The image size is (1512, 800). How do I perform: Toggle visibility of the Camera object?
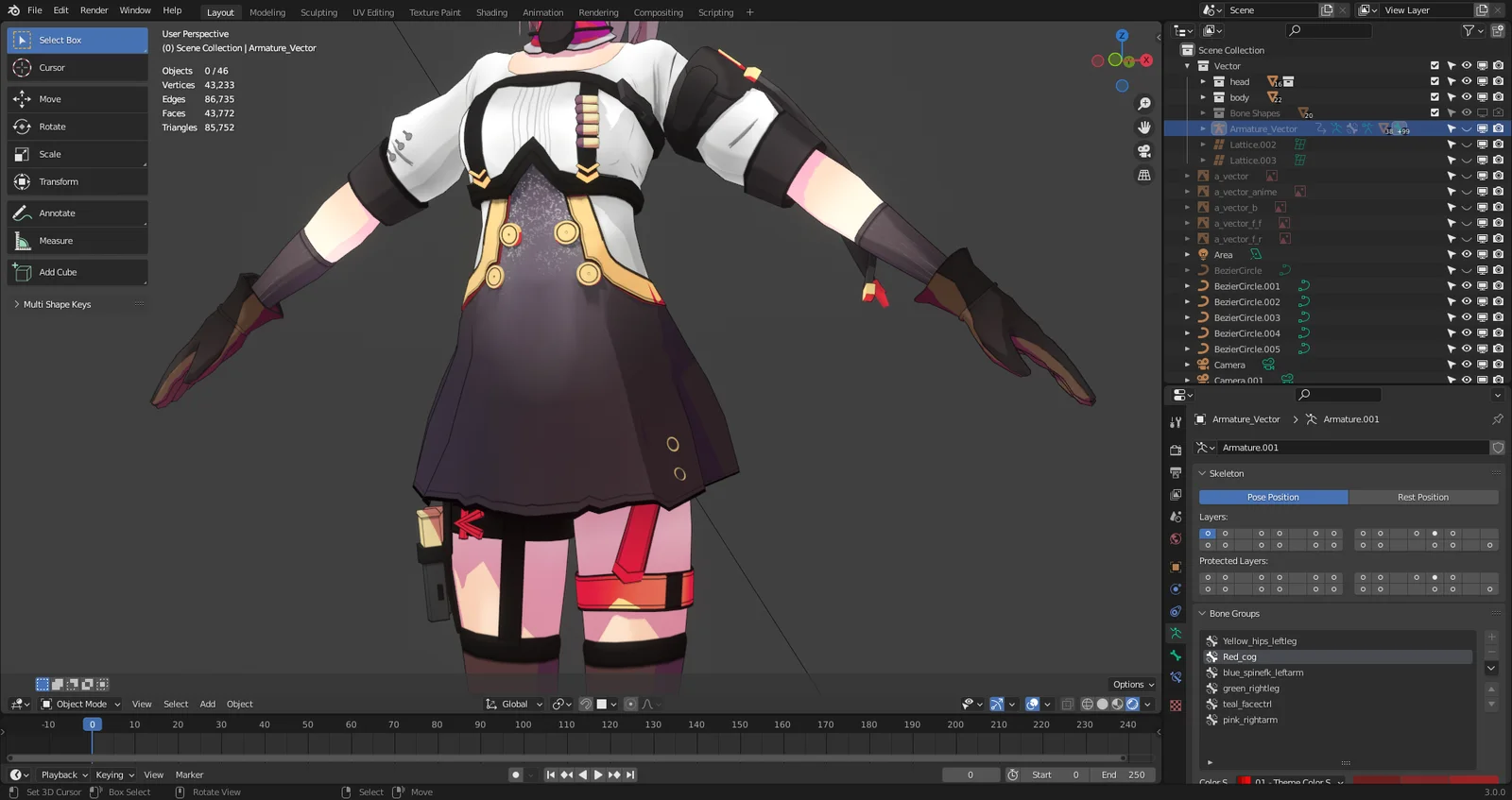click(1467, 365)
